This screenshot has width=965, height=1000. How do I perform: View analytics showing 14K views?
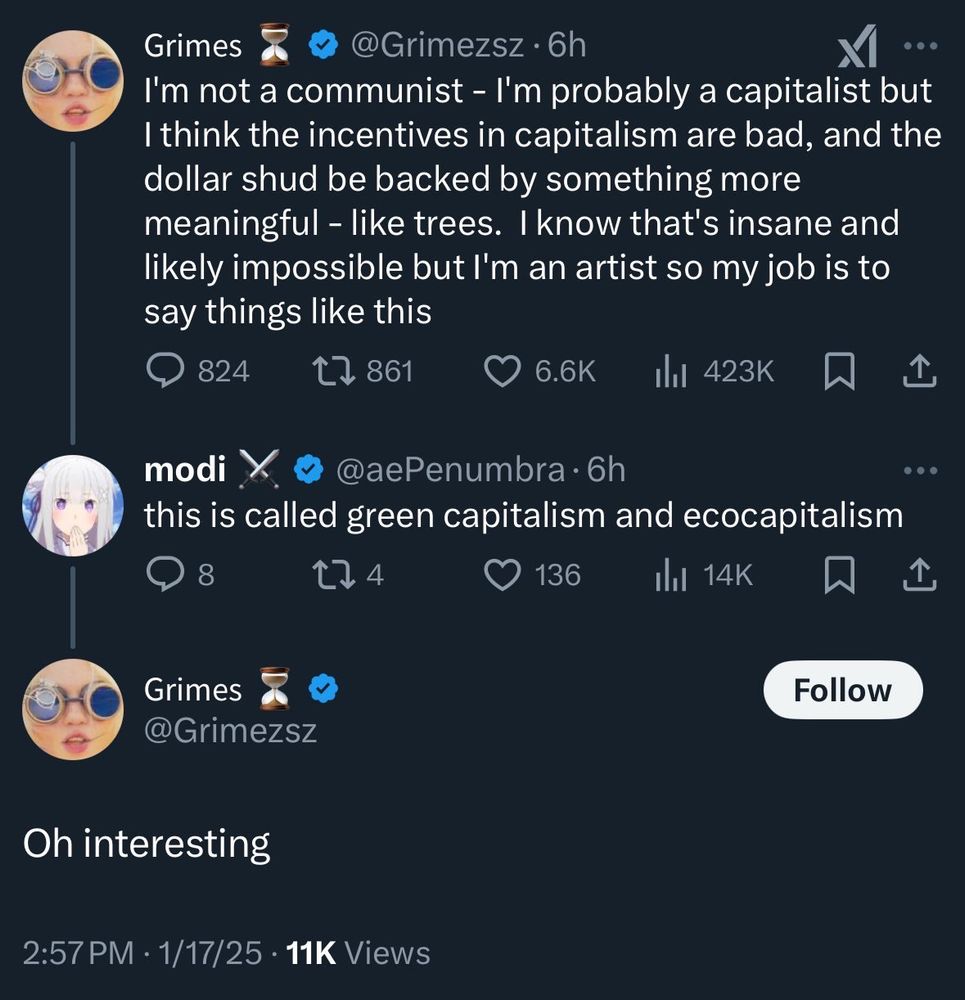[668, 575]
